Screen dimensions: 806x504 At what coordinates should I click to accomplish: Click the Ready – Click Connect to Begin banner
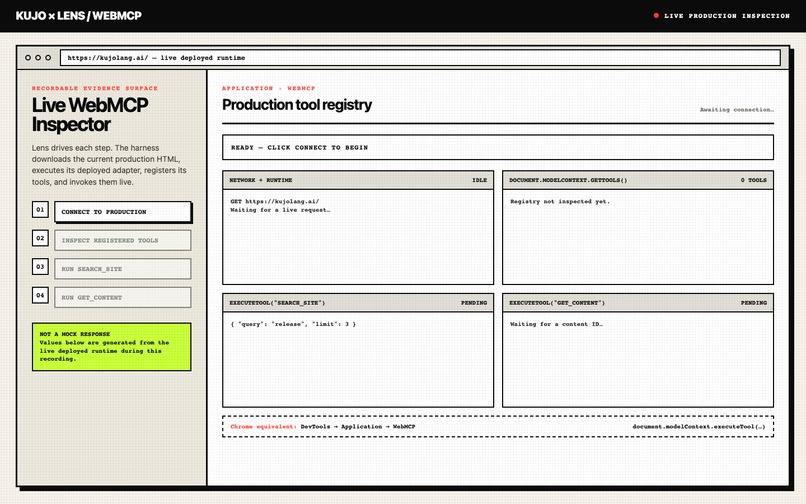pyautogui.click(x=498, y=148)
